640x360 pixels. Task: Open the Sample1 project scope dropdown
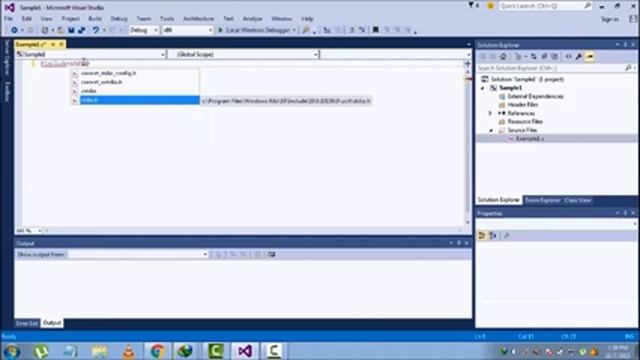tap(91, 54)
